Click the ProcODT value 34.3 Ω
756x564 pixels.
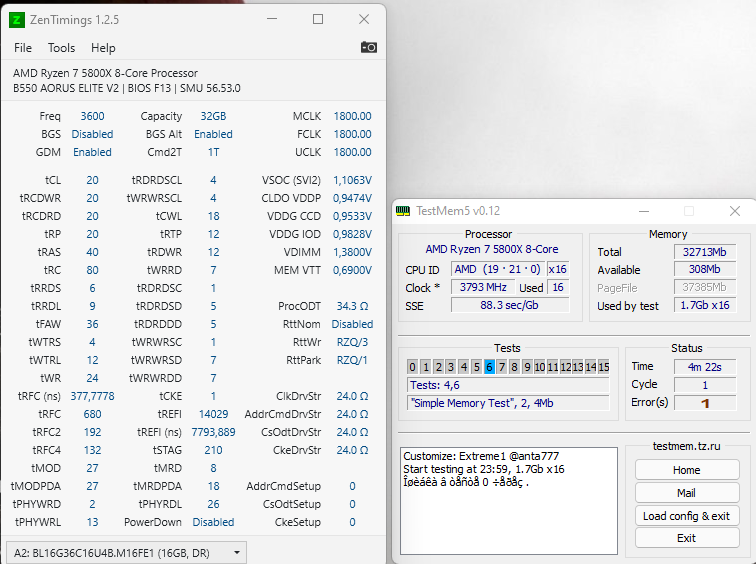[352, 306]
